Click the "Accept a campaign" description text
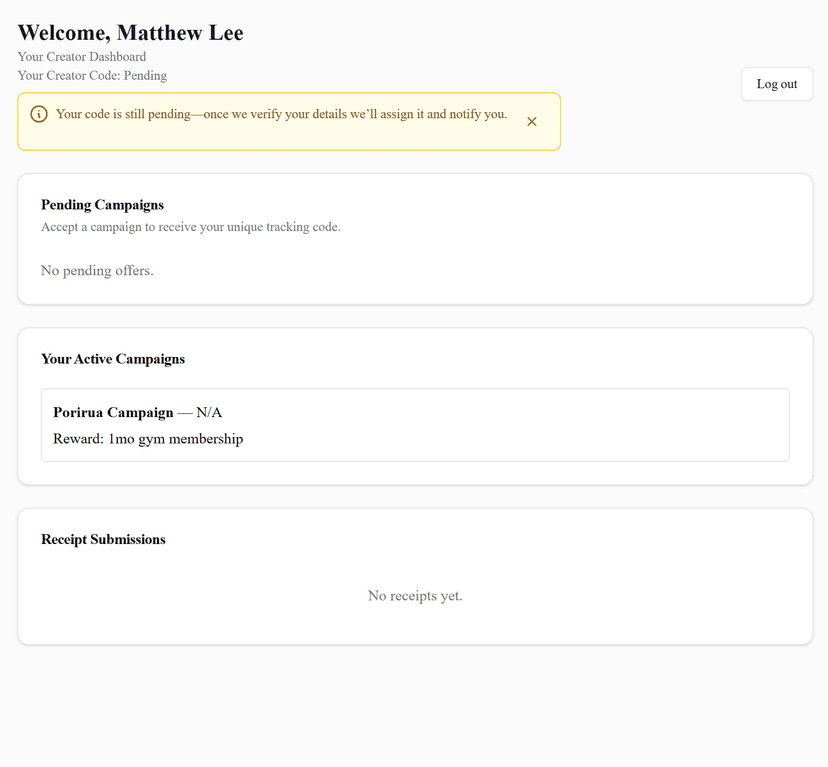This screenshot has width=828, height=767. [190, 227]
